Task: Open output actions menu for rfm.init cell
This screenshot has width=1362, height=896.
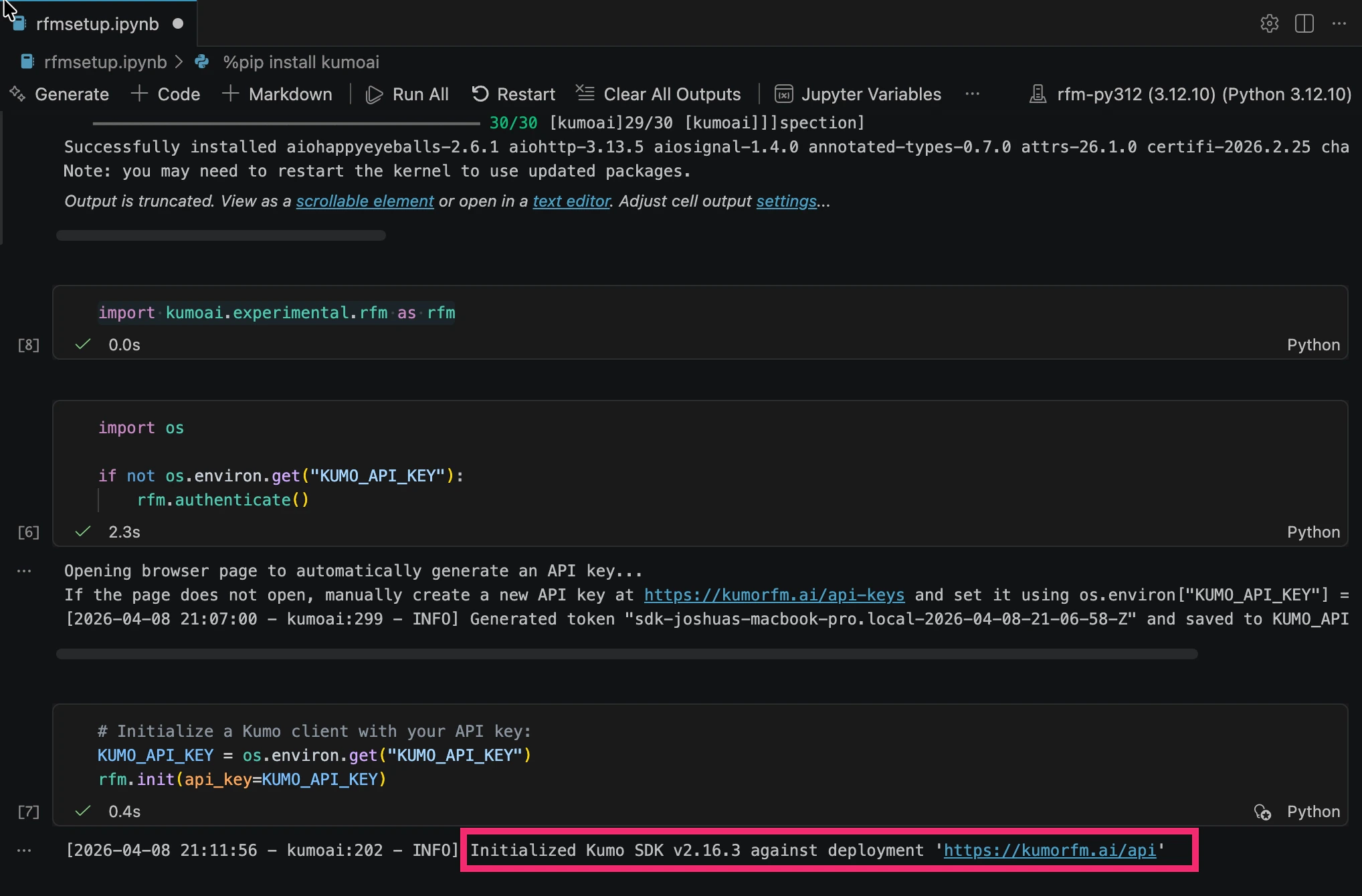Action: pos(24,851)
